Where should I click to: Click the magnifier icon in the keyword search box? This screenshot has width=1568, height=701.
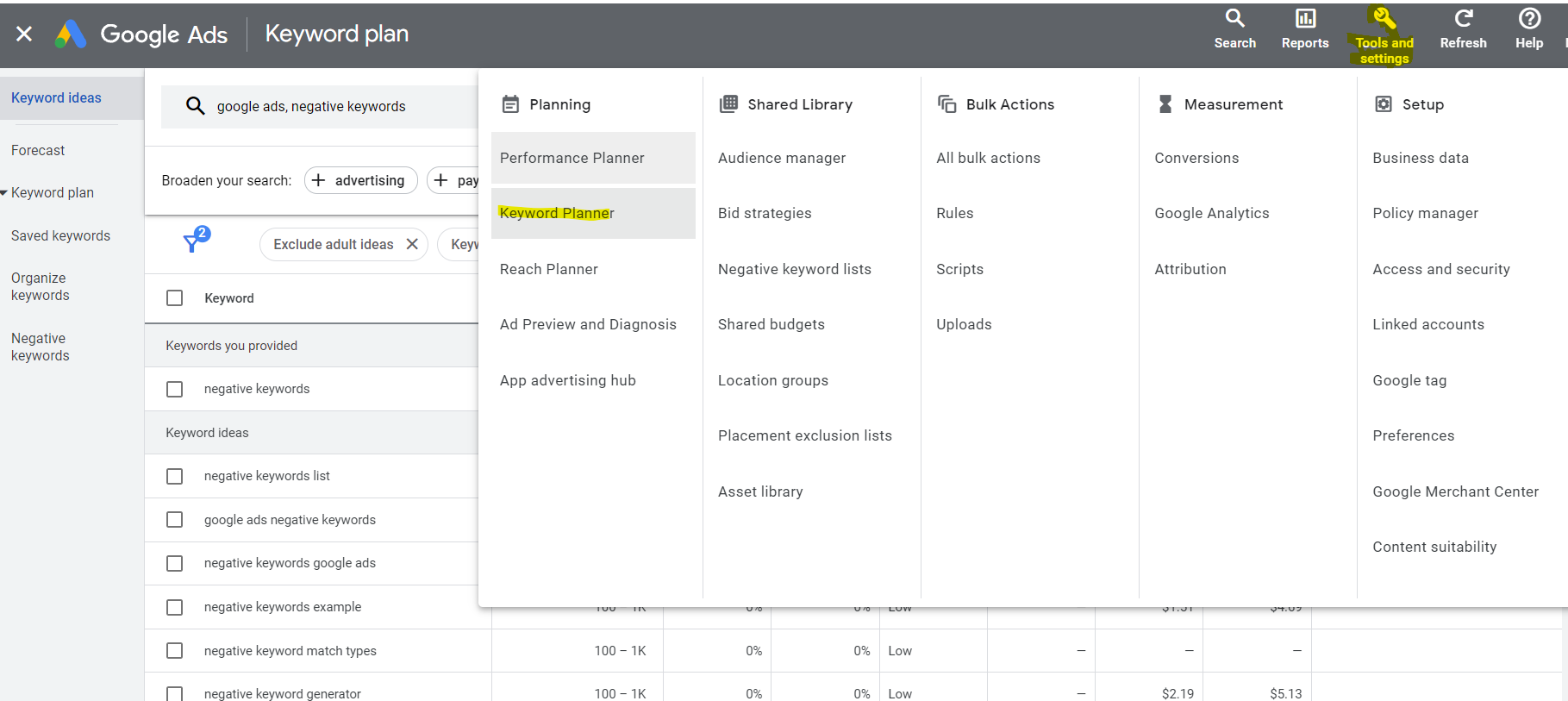[196, 106]
